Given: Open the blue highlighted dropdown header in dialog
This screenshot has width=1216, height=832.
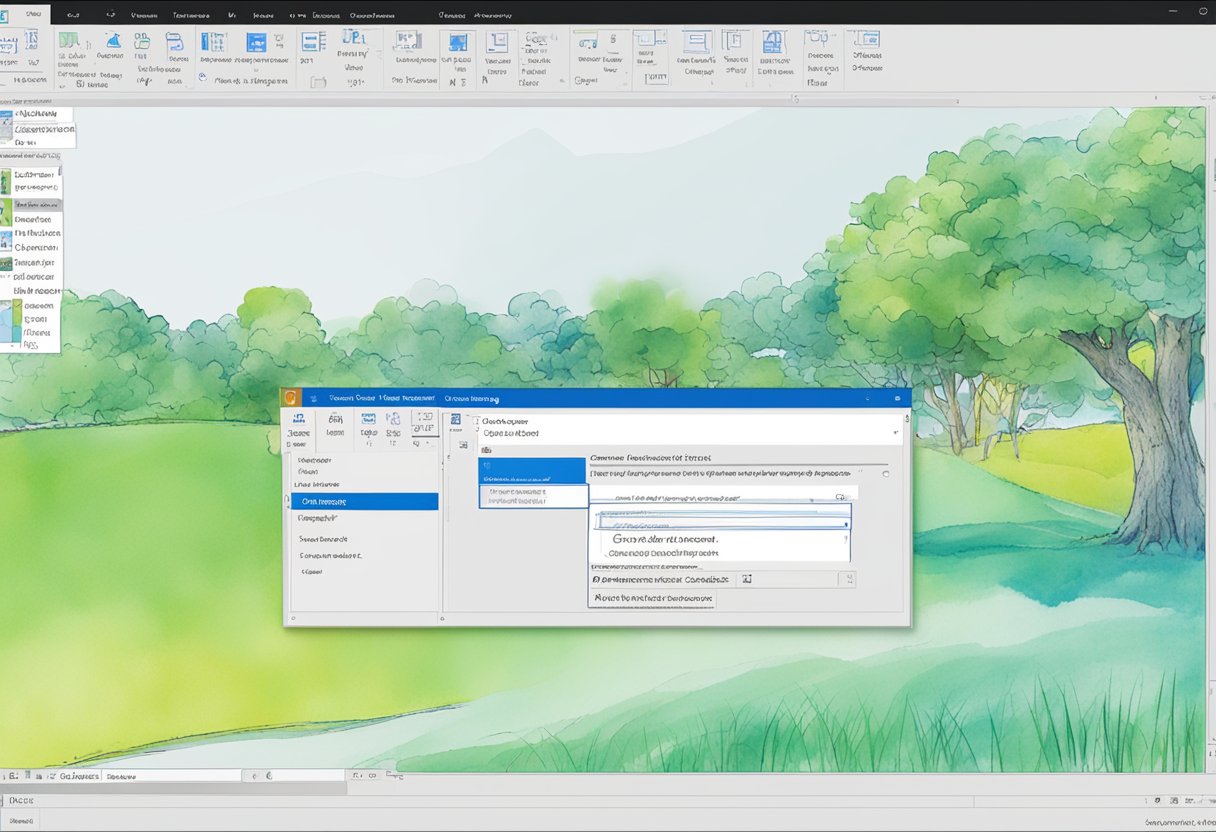Looking at the screenshot, I should point(531,471).
